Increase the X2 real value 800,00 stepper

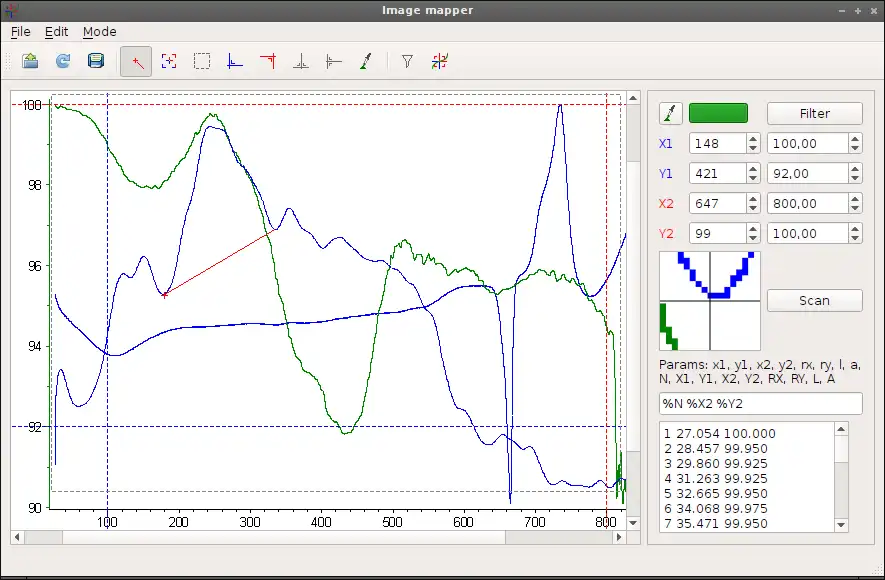pos(854,199)
